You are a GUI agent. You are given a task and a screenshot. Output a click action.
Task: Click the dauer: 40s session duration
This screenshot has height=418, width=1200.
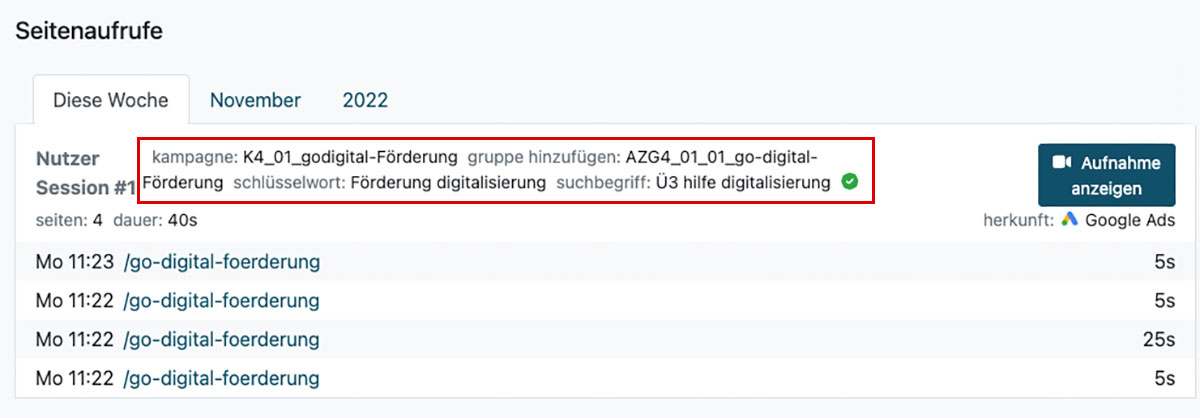tap(148, 220)
